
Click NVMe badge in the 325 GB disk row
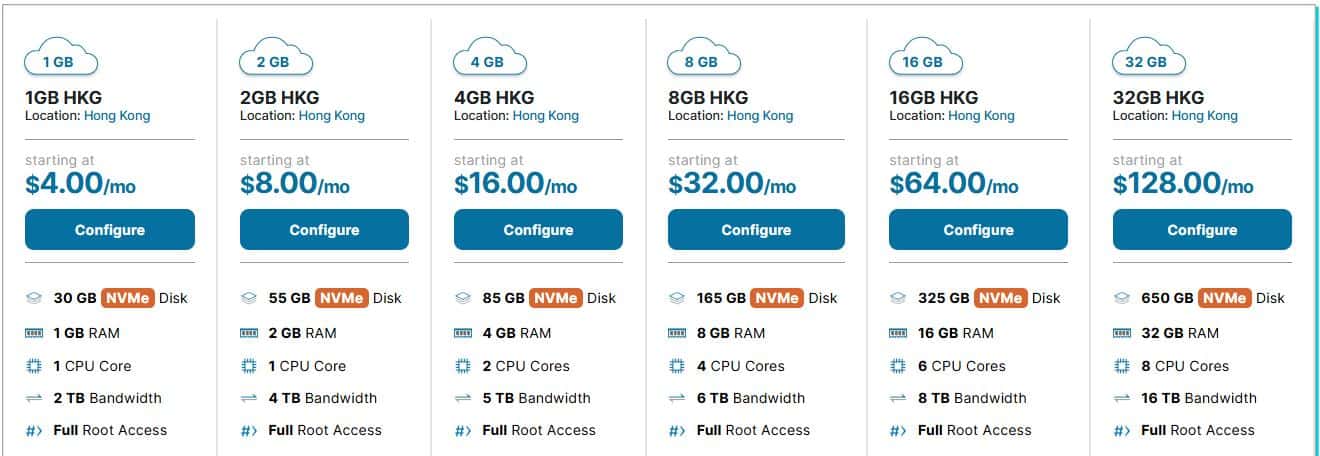coord(1000,298)
